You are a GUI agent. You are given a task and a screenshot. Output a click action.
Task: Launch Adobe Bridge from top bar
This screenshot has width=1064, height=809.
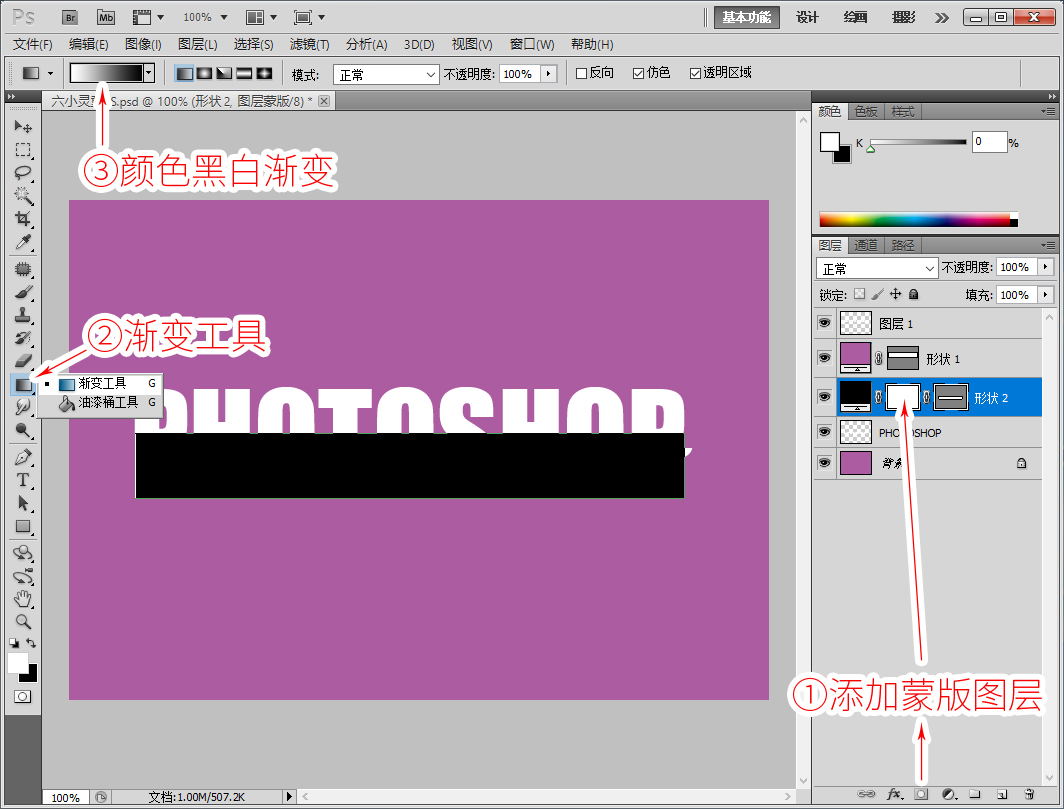point(70,18)
